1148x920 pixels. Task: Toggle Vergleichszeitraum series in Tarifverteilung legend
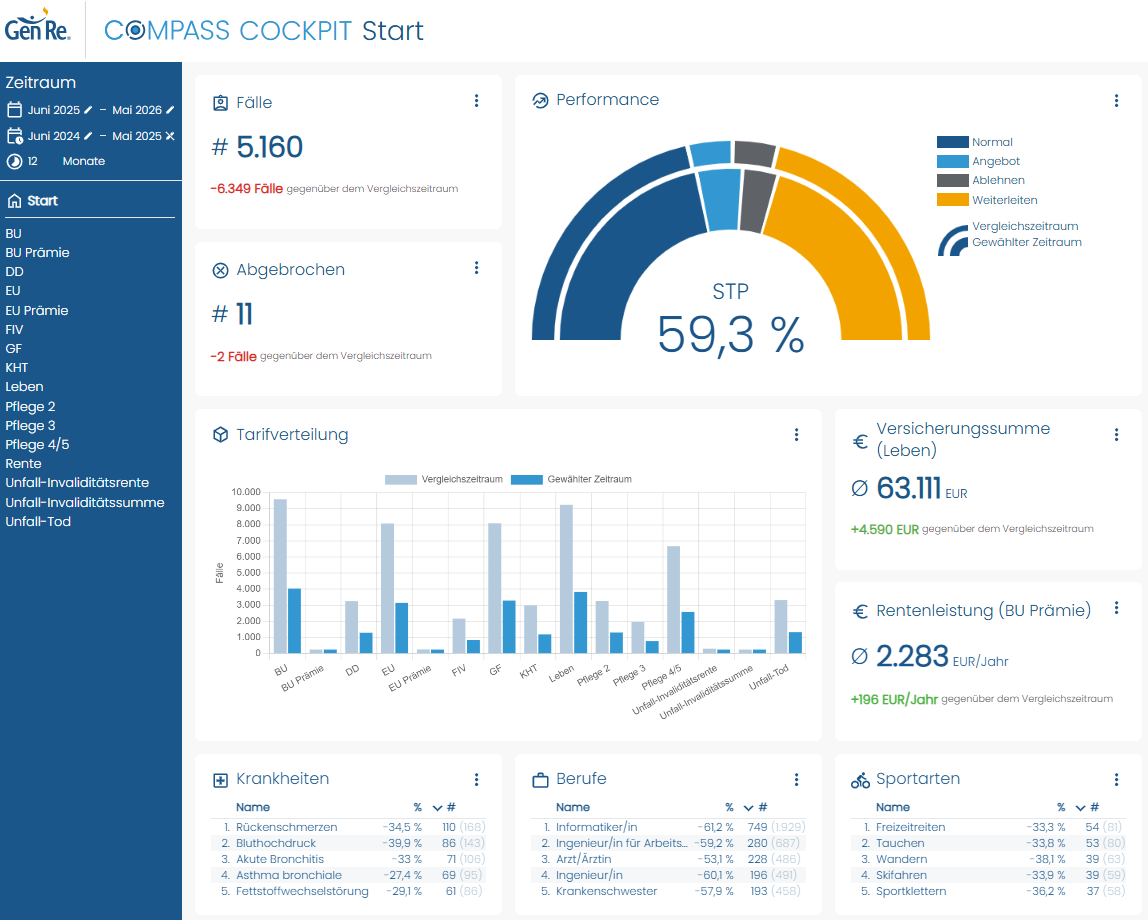click(444, 479)
